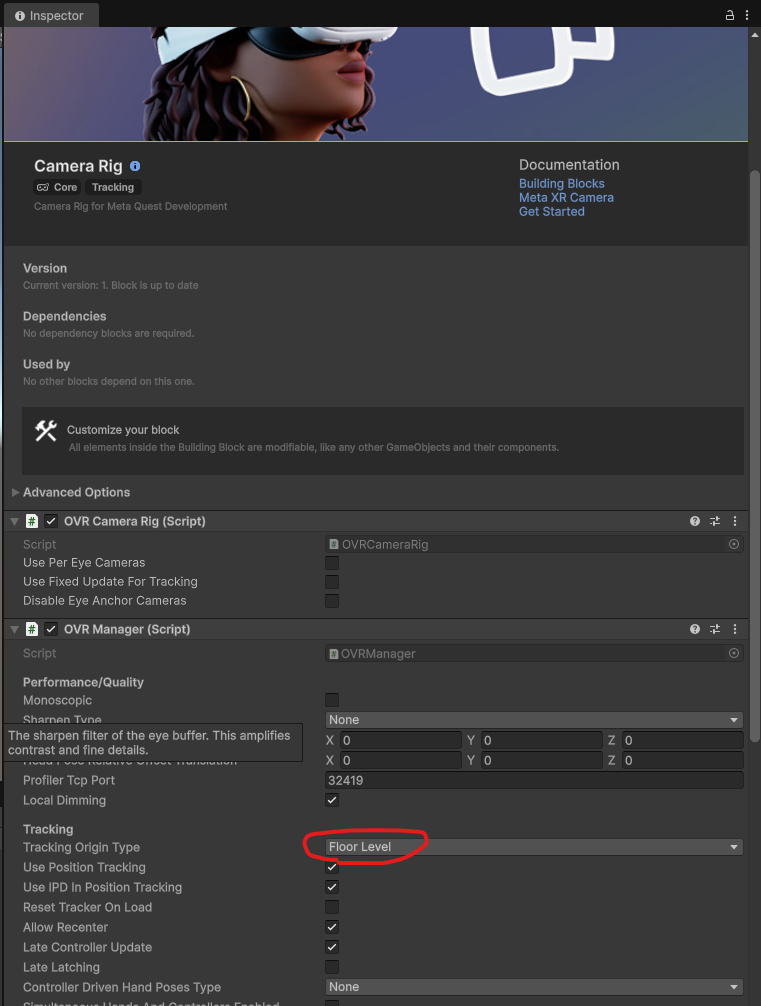Click the lower row X translation field
761x1006 pixels.
[x=400, y=760]
